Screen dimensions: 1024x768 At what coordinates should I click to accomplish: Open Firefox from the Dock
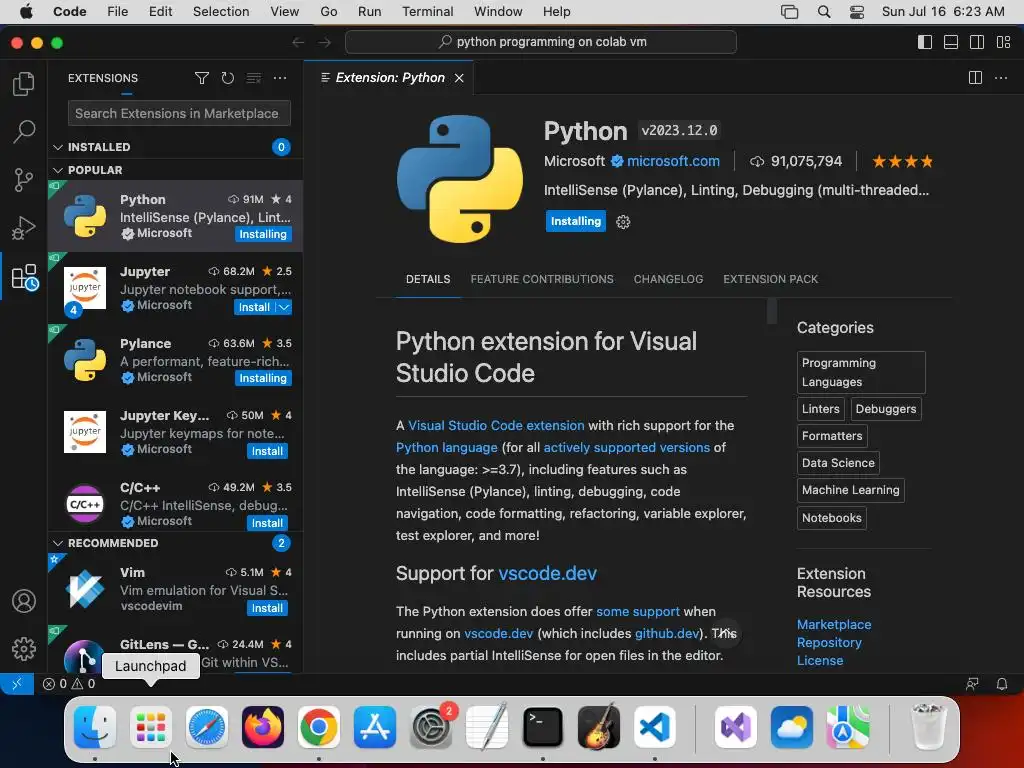263,727
